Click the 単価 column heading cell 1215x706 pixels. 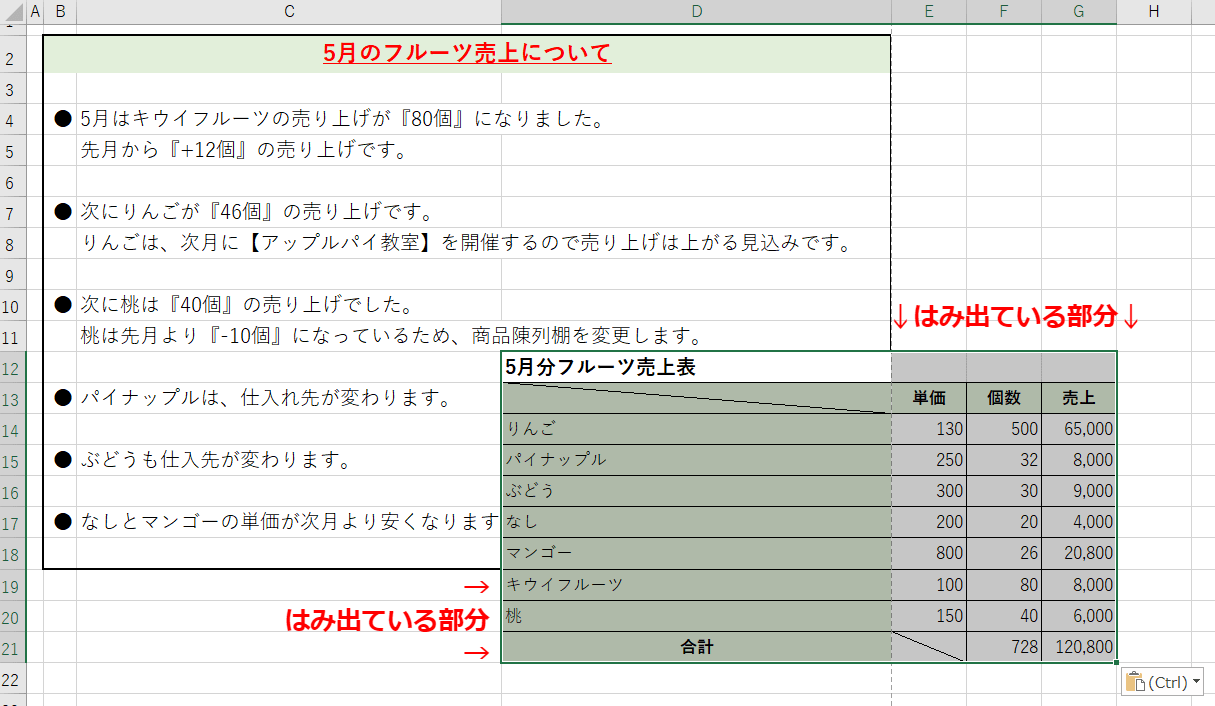pos(929,398)
